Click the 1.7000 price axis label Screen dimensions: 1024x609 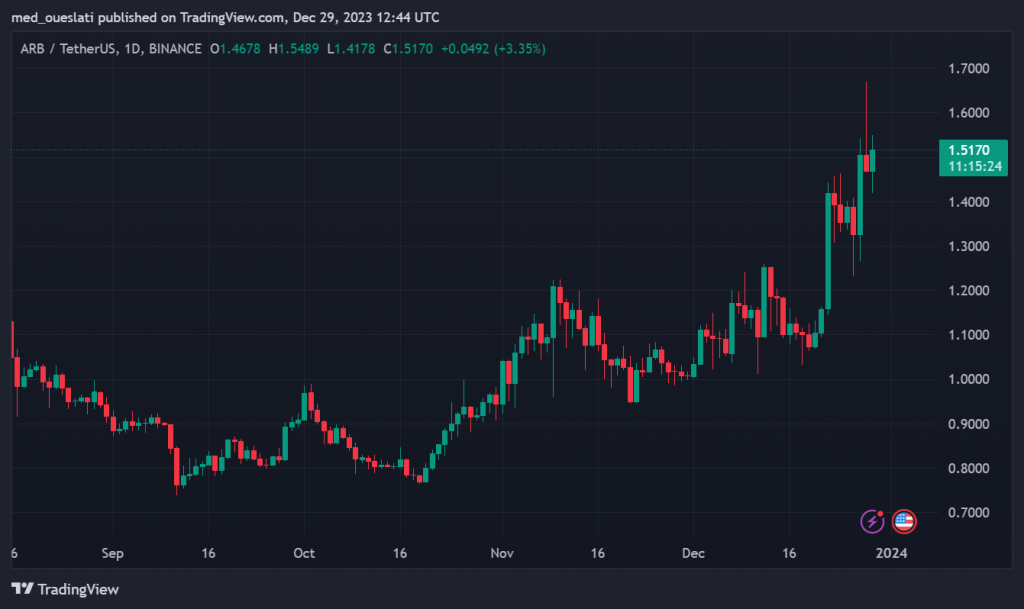click(968, 68)
